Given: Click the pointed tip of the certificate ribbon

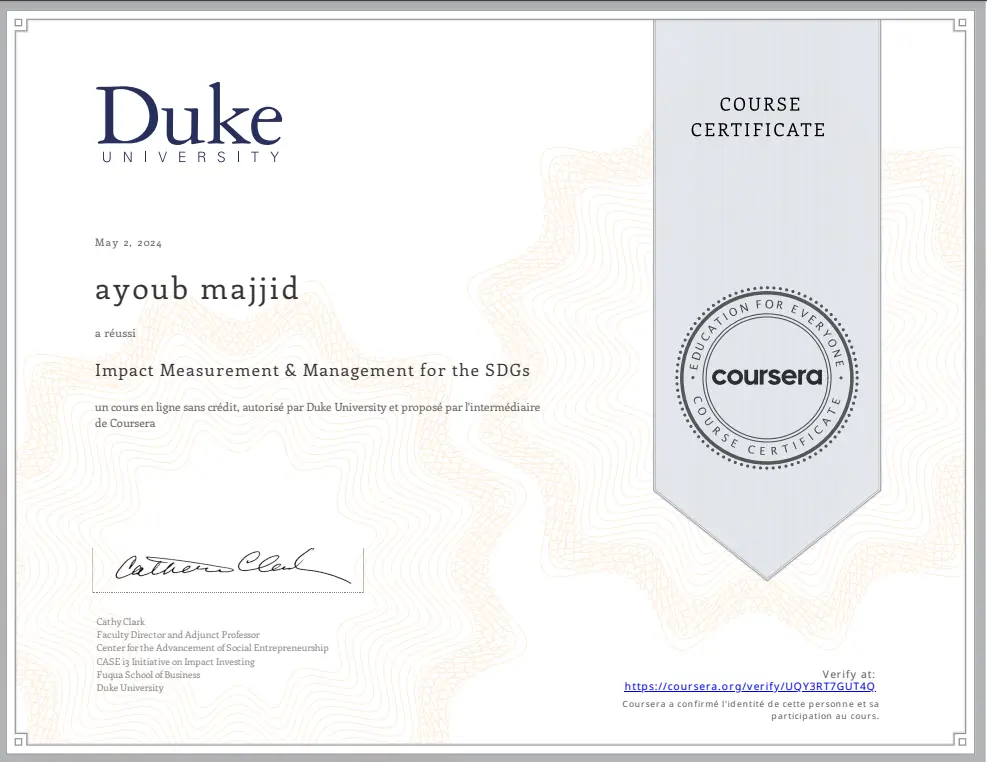Looking at the screenshot, I should coord(767,570).
